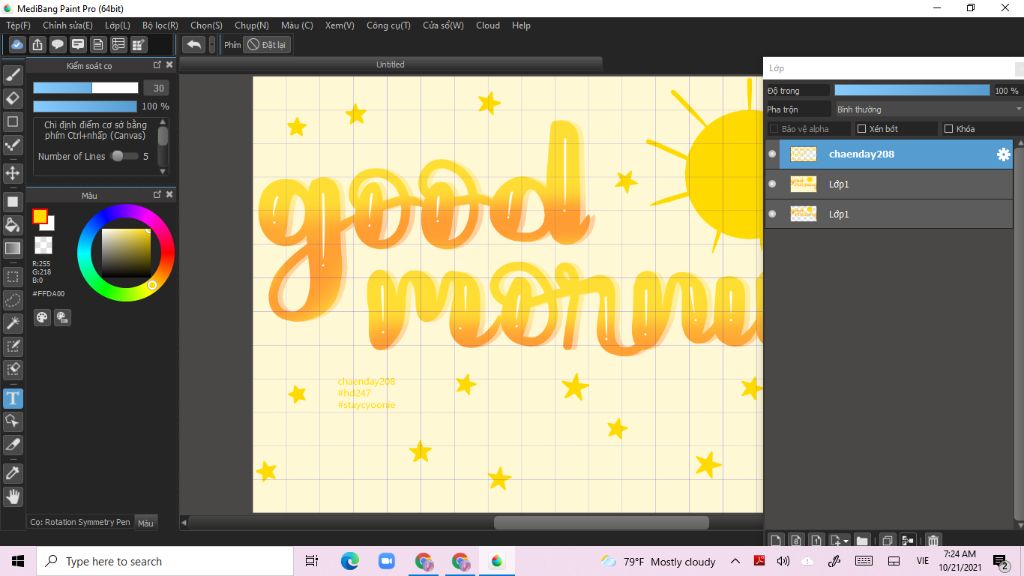Click the round speech bubble icon
Image resolution: width=1024 pixels, height=576 pixels.
pyautogui.click(x=57, y=44)
